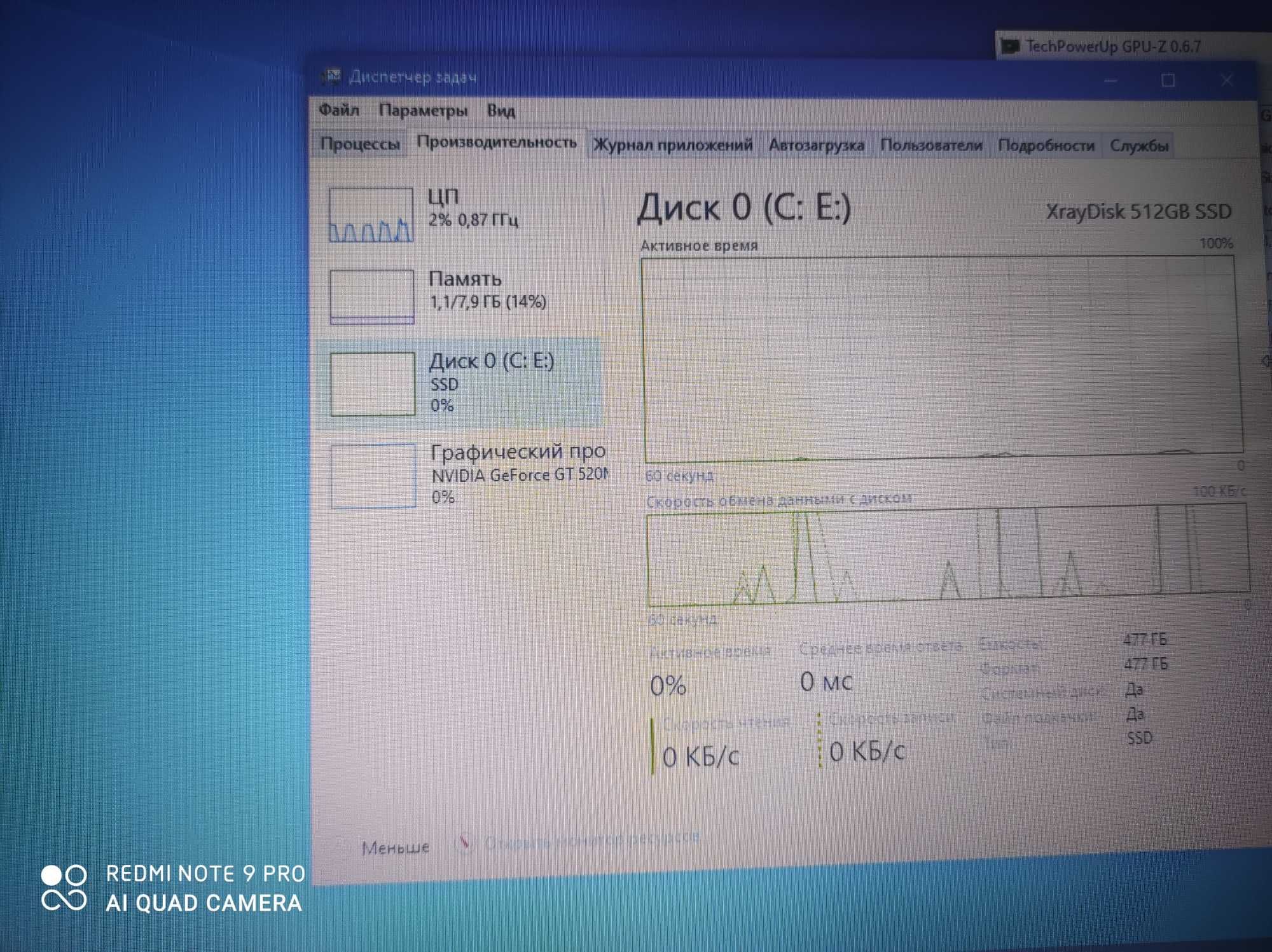Click the Диск 0 (C: E:) heading
Image resolution: width=1272 pixels, height=952 pixels.
(x=744, y=208)
